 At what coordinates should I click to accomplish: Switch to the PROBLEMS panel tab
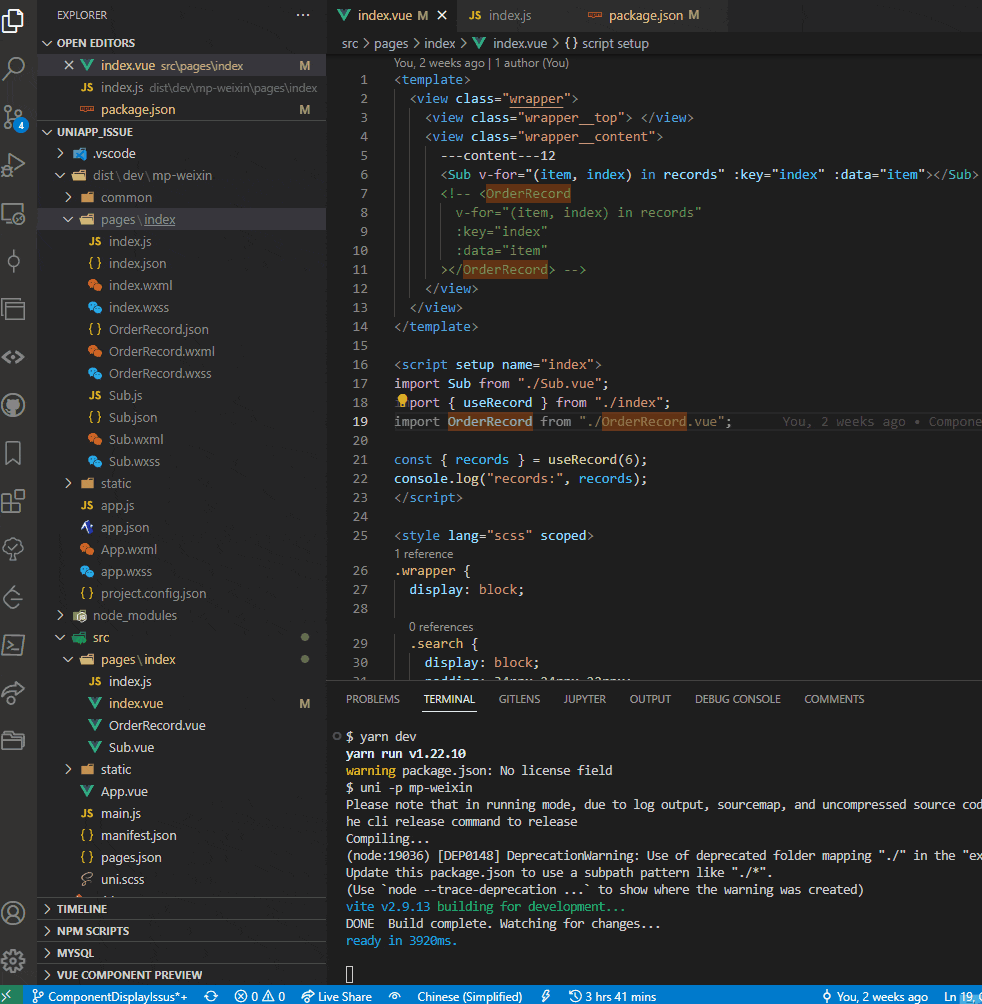pyautogui.click(x=372, y=699)
